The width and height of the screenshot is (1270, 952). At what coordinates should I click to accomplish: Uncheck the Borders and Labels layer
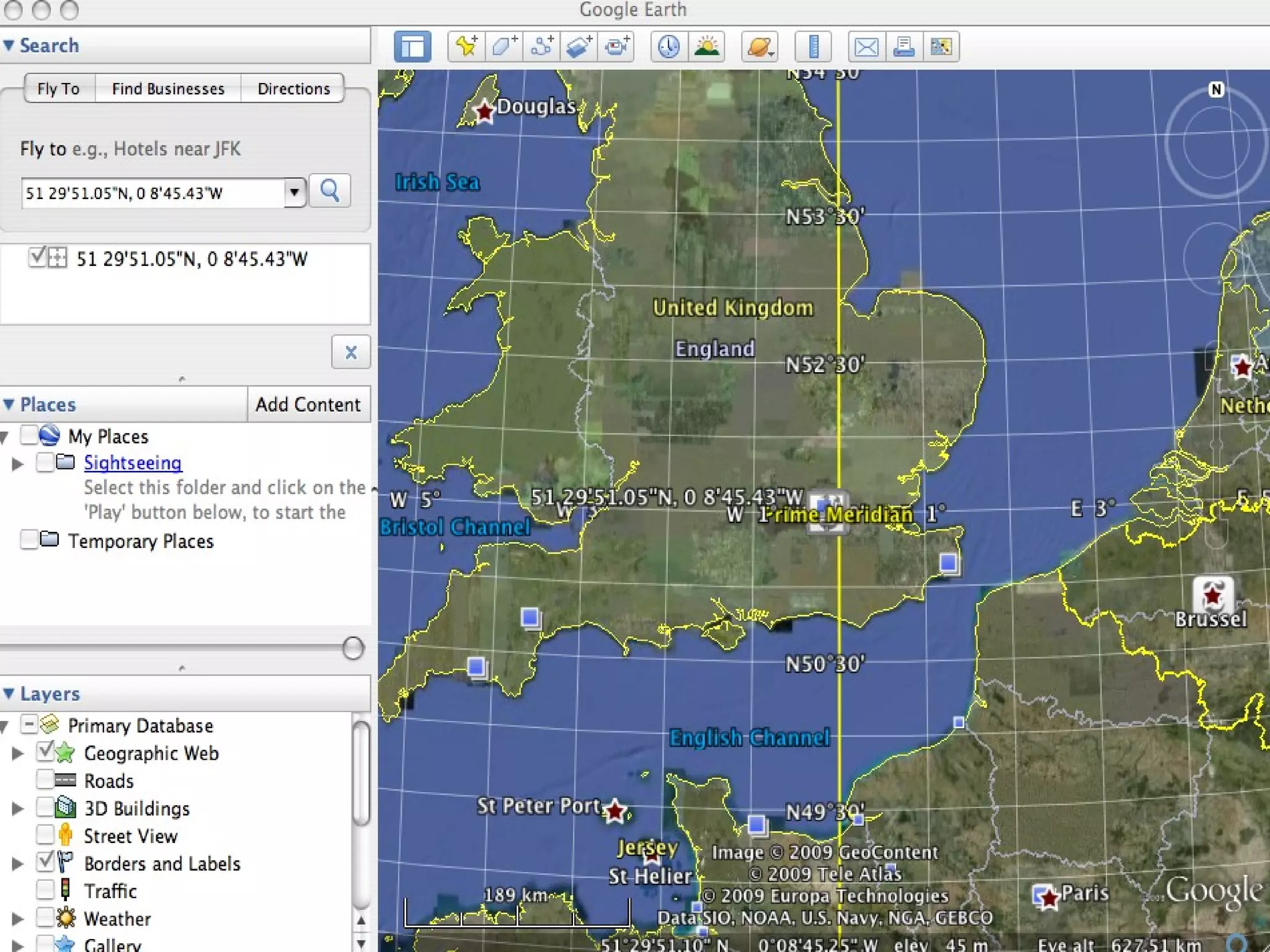click(45, 862)
